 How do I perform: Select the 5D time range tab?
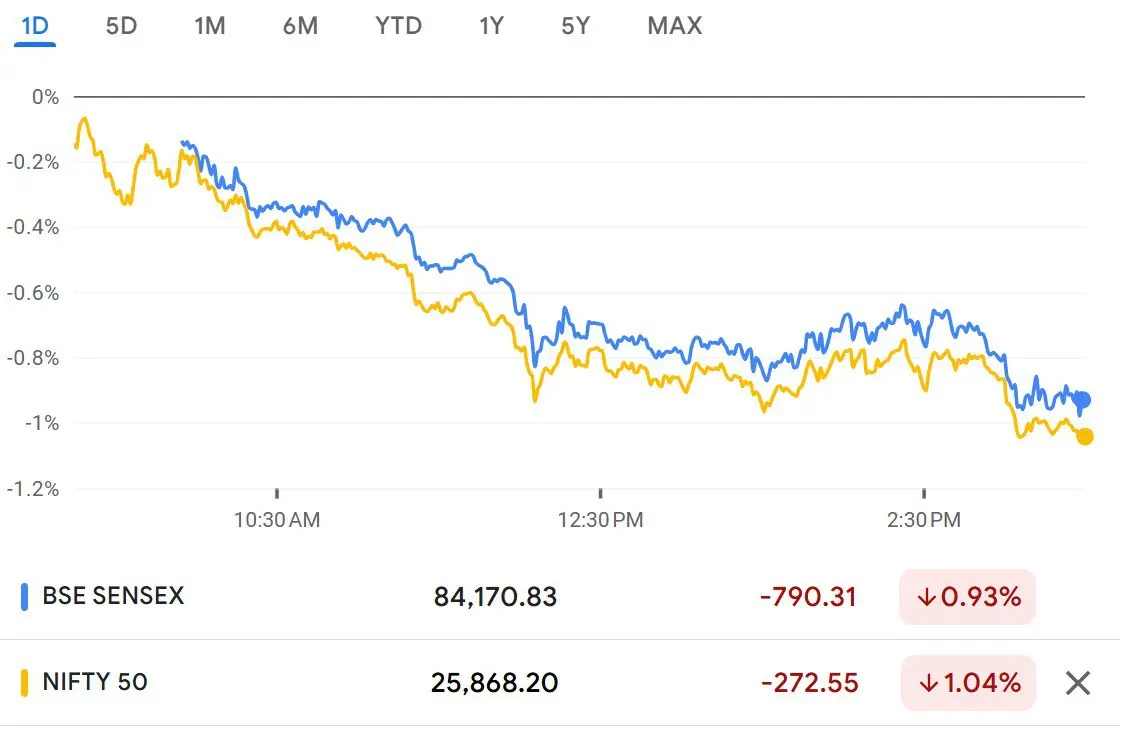(x=122, y=26)
